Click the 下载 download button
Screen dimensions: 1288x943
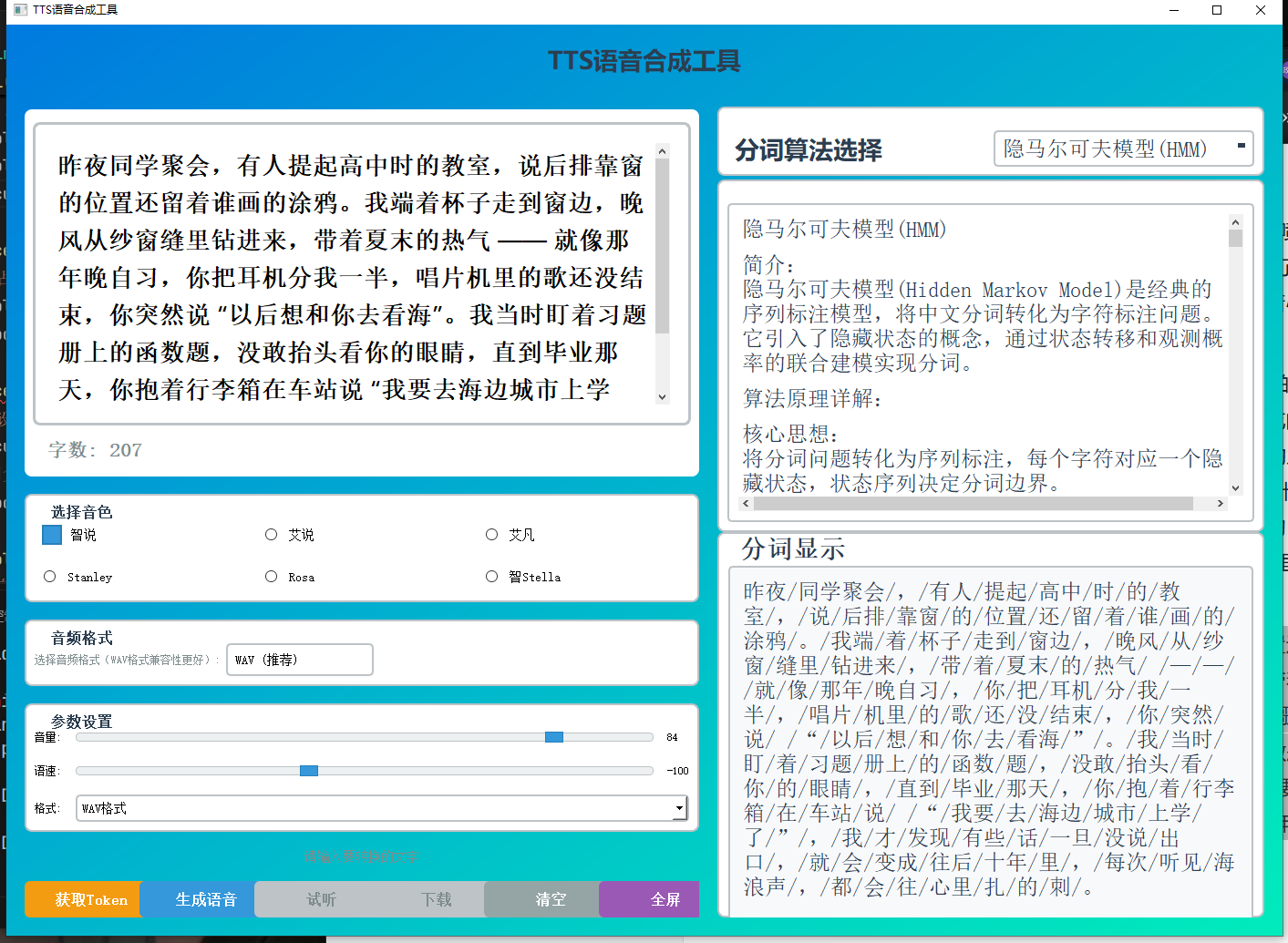point(428,899)
